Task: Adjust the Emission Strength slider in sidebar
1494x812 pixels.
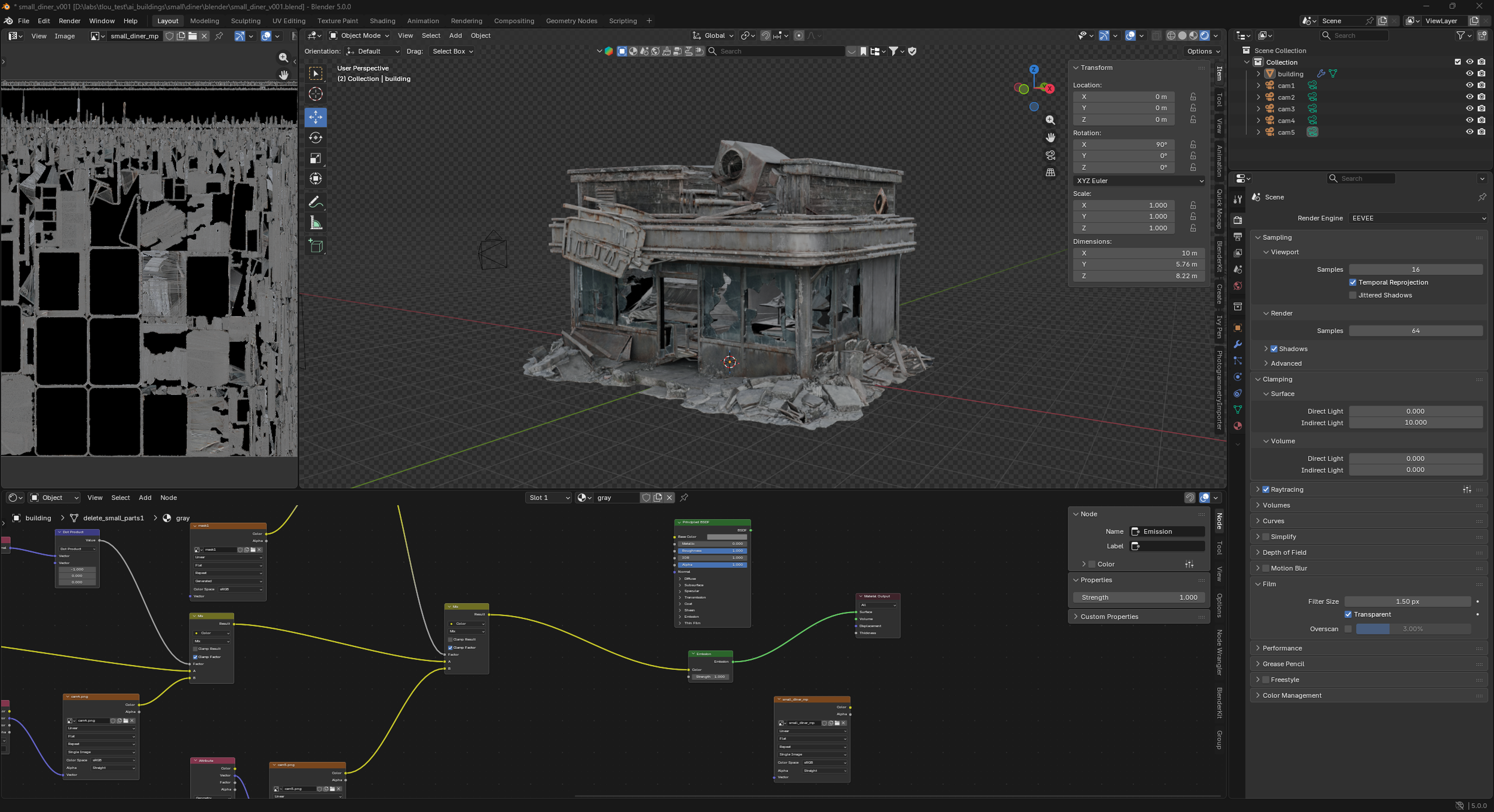Action: (1138, 598)
